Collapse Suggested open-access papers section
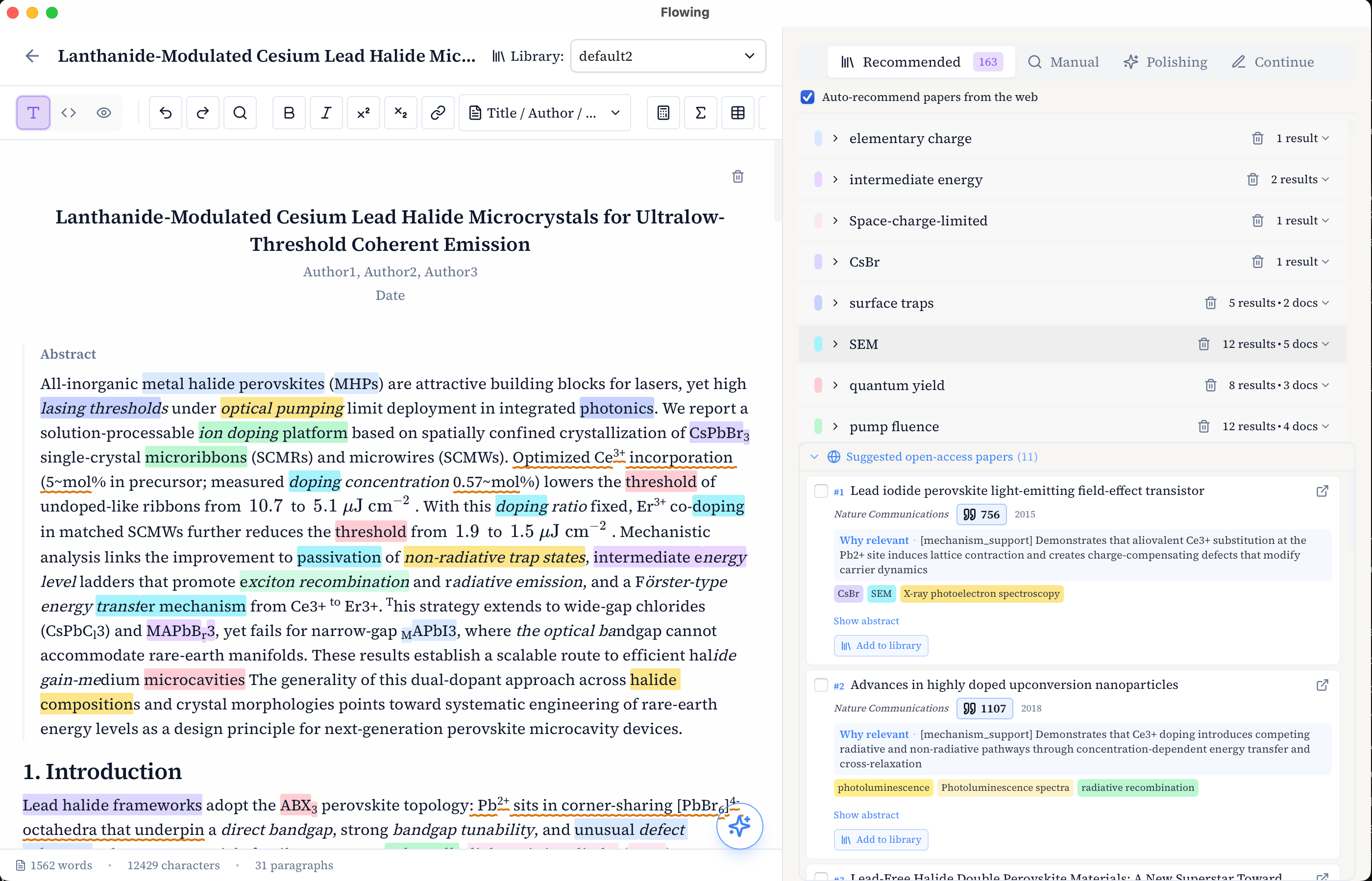Viewport: 1372px width, 881px height. click(814, 457)
